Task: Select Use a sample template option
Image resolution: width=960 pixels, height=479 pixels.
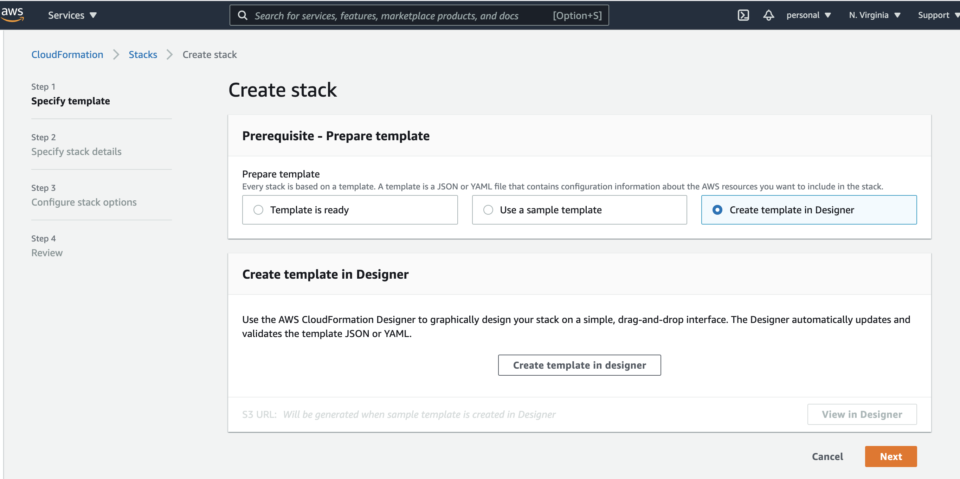Action: (x=579, y=210)
